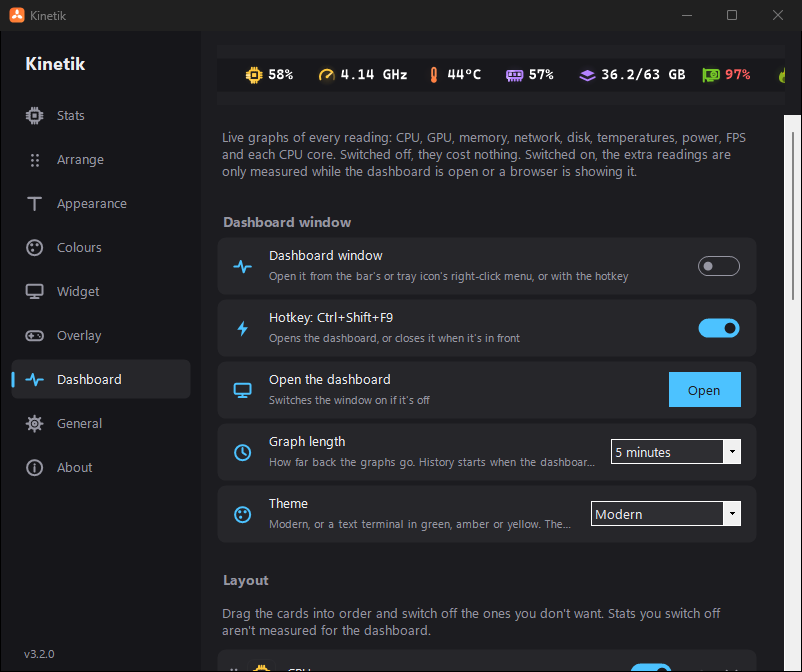Open the Theme Modern dropdown
The height and width of the screenshot is (672, 802).
point(665,513)
